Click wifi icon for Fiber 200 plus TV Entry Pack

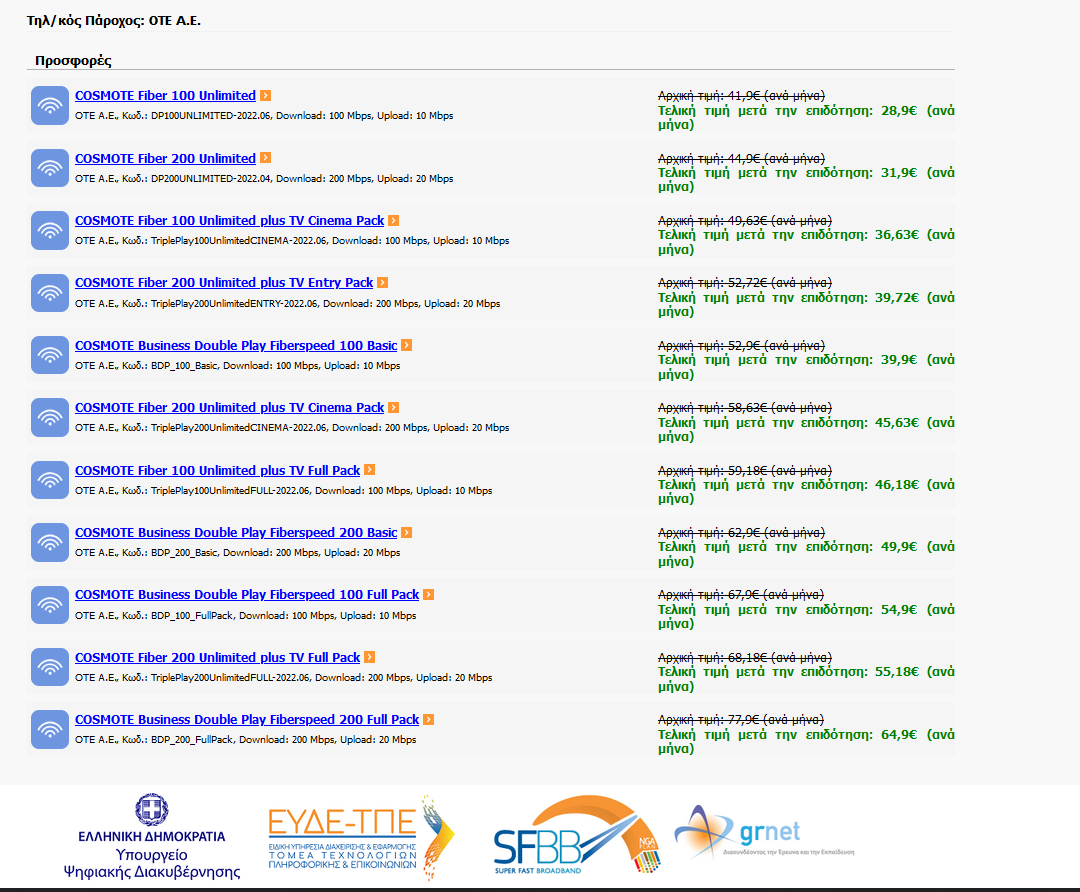click(50, 293)
